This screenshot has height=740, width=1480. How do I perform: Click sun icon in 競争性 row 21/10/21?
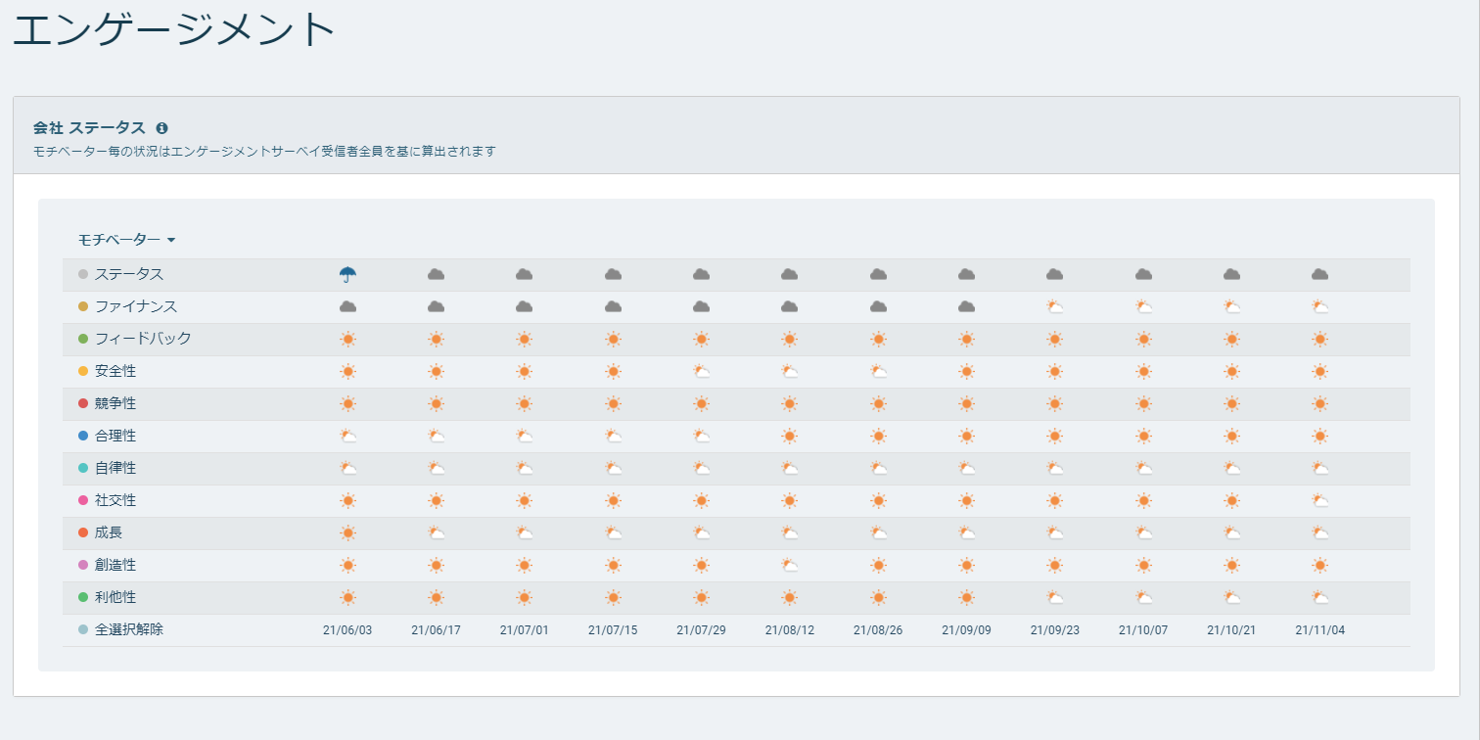[x=1232, y=404]
